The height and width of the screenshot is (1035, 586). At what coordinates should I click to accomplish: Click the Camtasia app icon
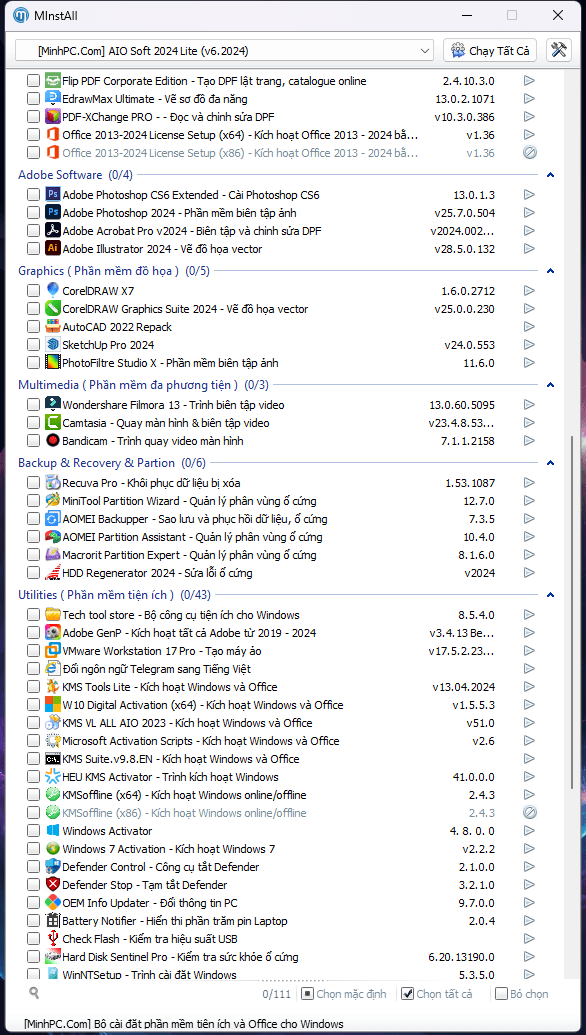pyautogui.click(x=53, y=422)
